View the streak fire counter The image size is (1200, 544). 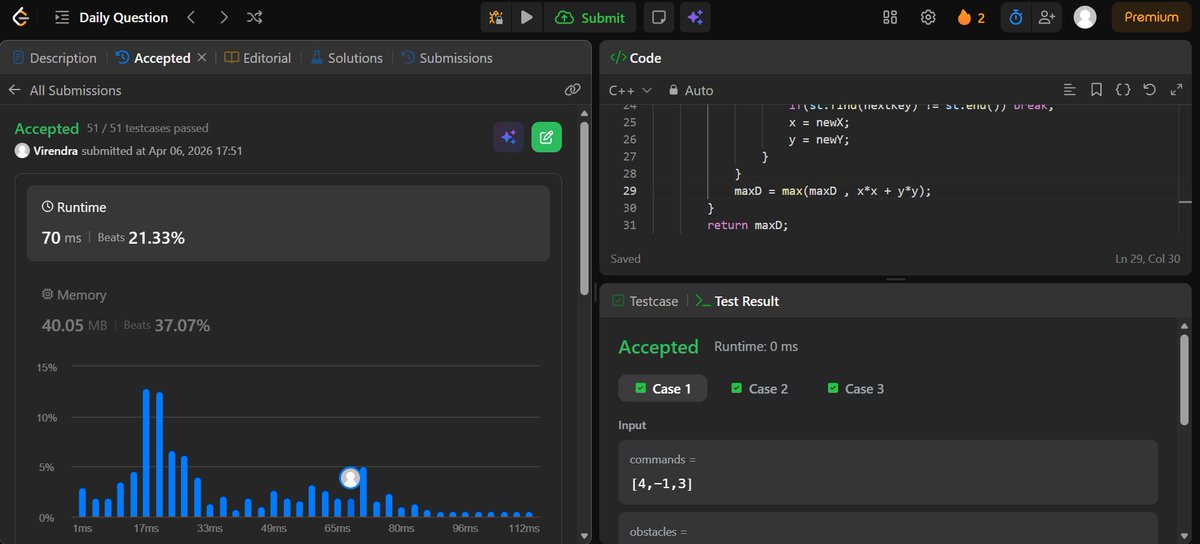[971, 17]
